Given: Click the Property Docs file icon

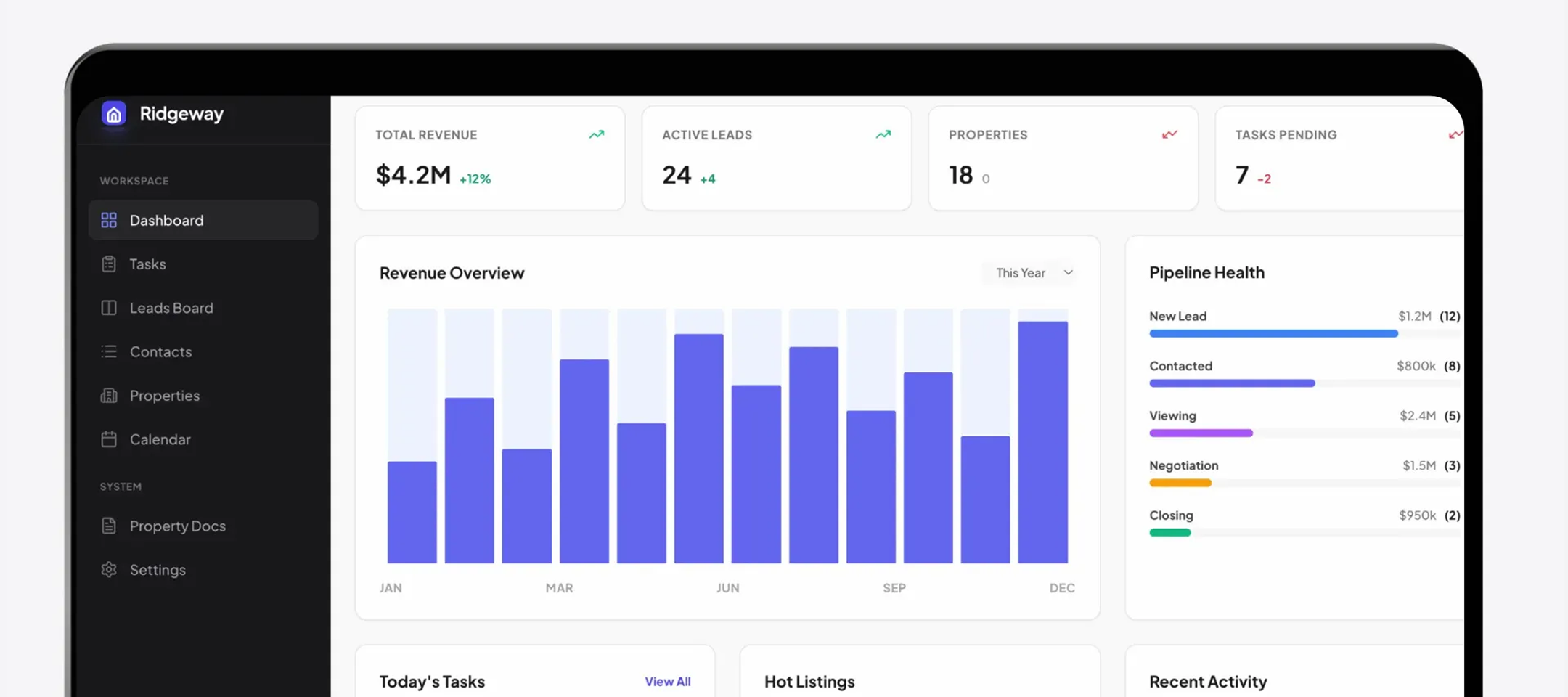Looking at the screenshot, I should (109, 526).
